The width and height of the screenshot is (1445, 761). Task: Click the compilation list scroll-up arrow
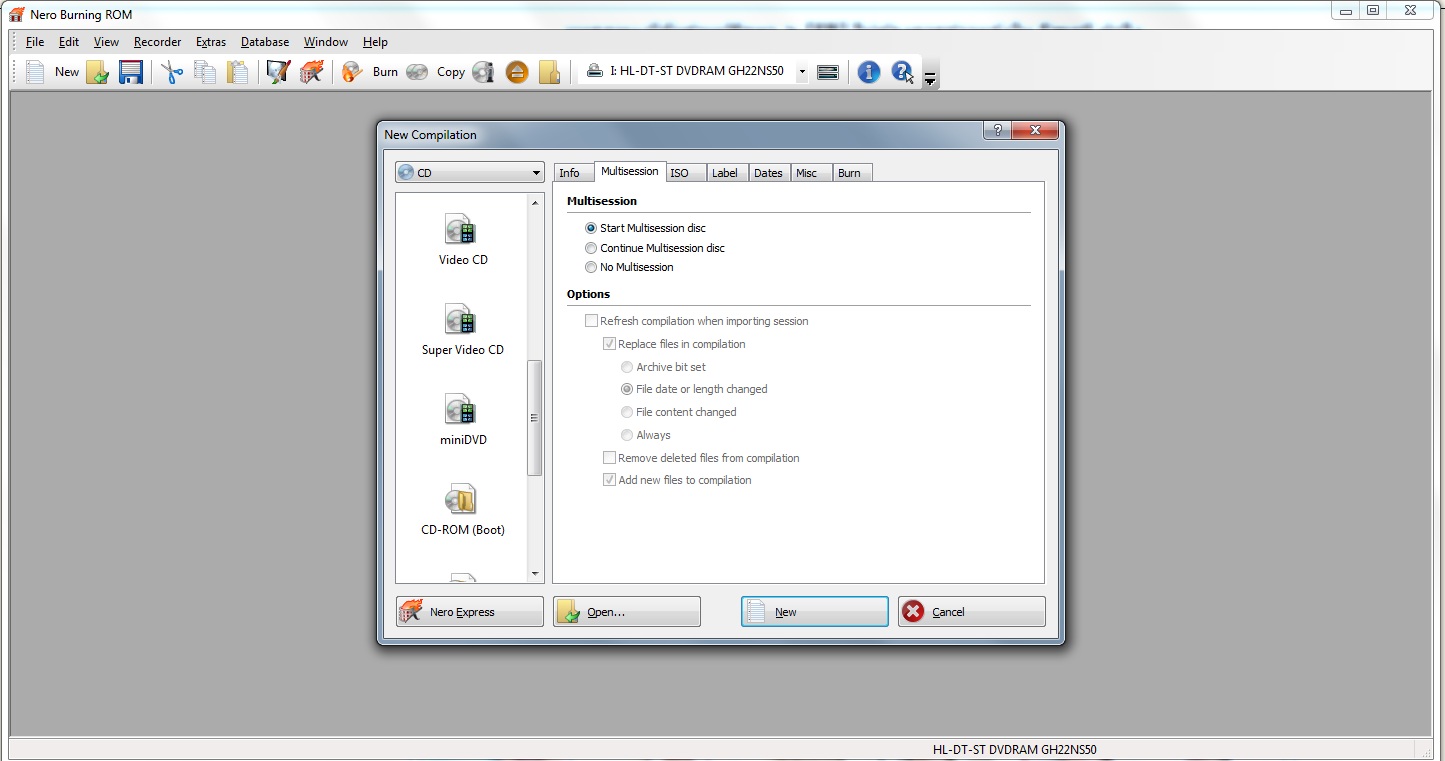(535, 201)
